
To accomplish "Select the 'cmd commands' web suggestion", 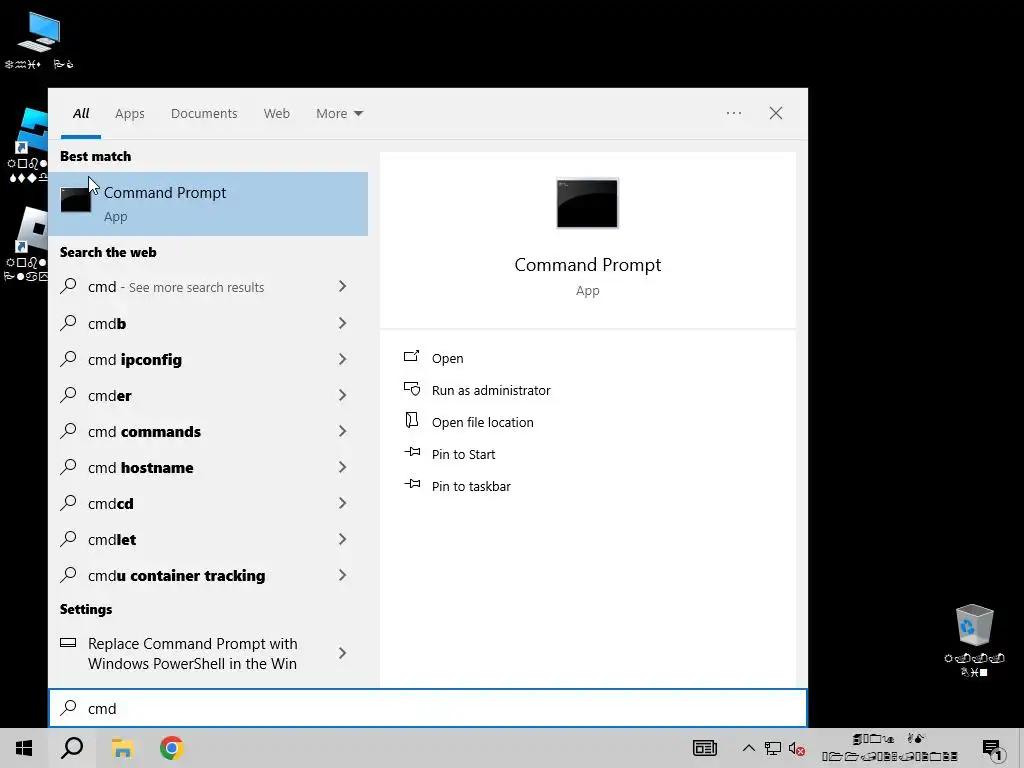I will 208,431.
